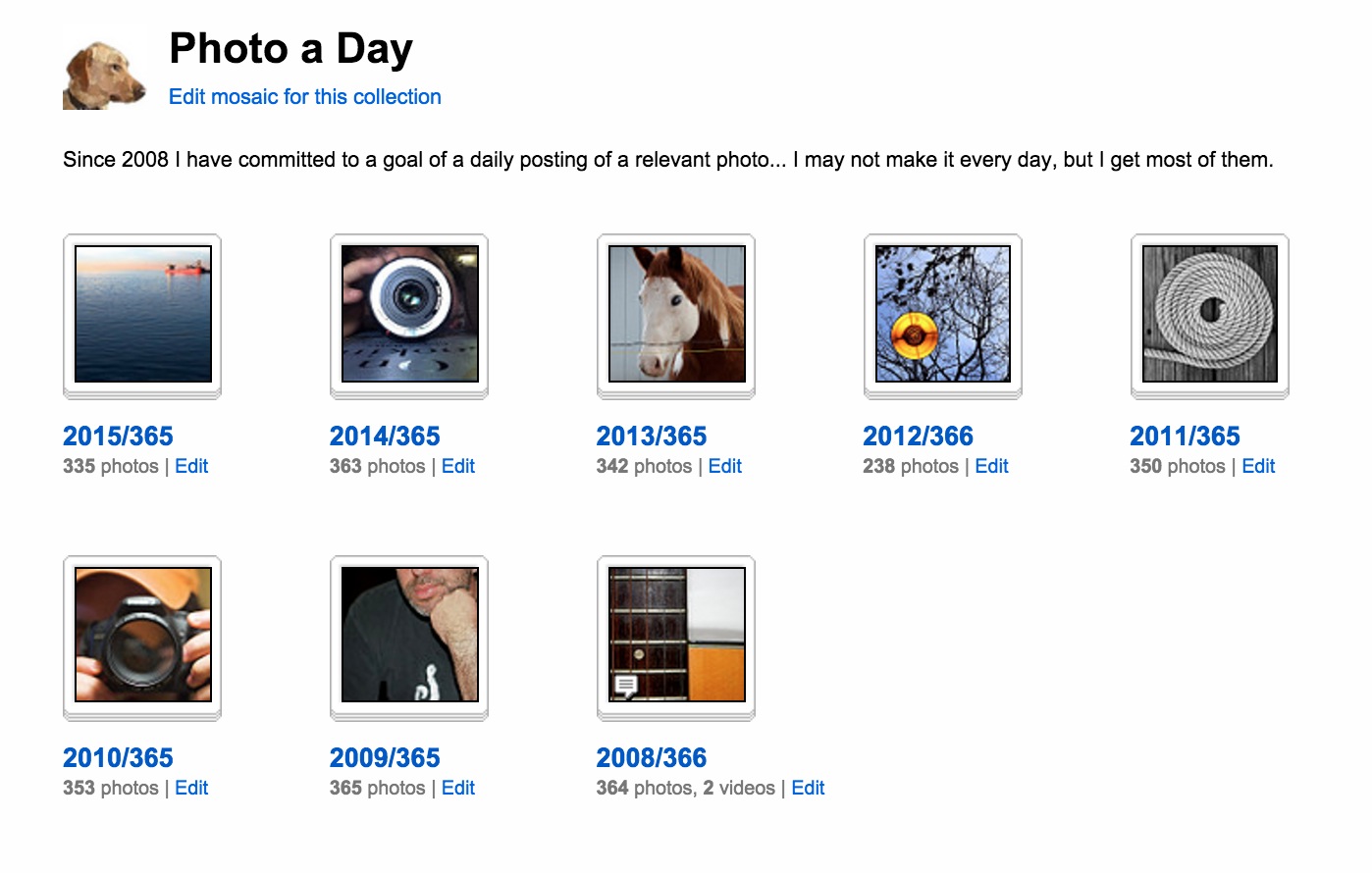The height and width of the screenshot is (873, 1372).
Task: Open the 2009/365 man portrait thumbnail
Action: pyautogui.click(x=410, y=635)
